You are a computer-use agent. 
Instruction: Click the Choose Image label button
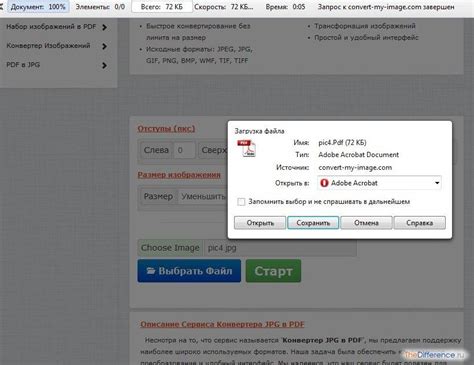(x=170, y=248)
